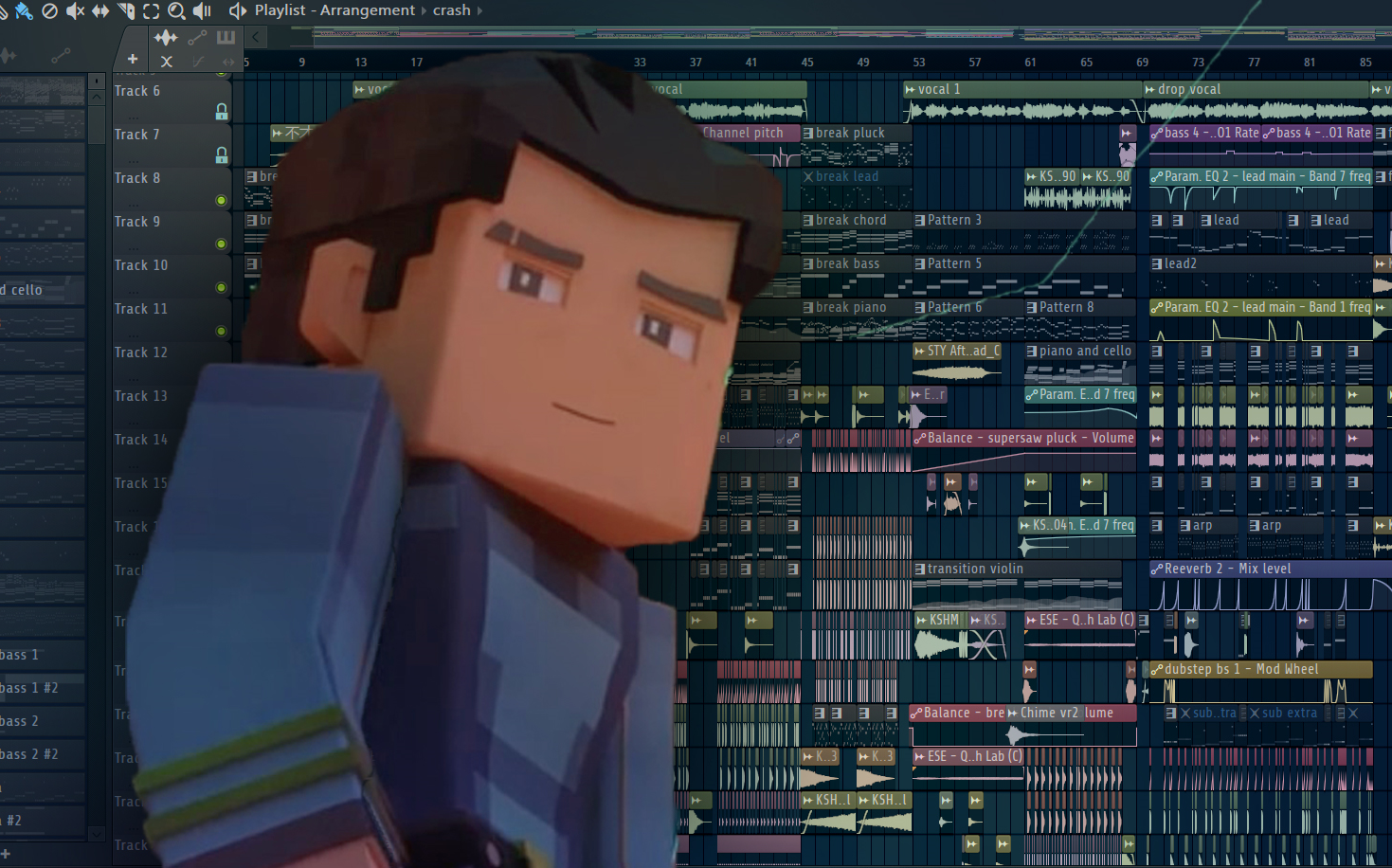Click the plus button above track headers

[x=133, y=59]
